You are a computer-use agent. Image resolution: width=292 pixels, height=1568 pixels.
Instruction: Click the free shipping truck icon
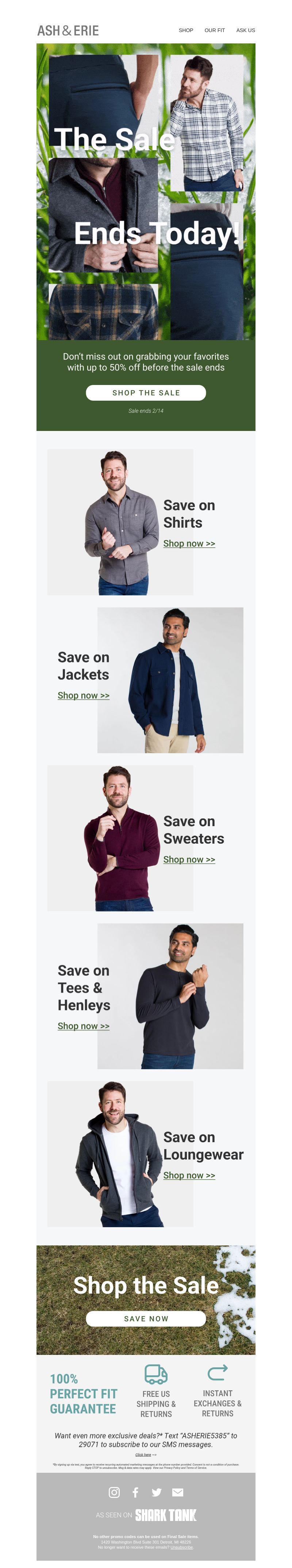156,1373
